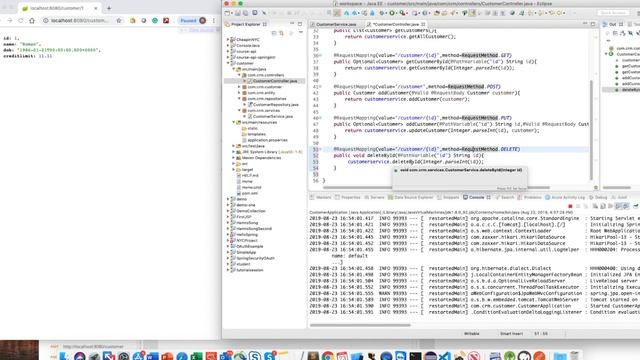Open the Properties tab
Screen dimensions: 640x360
[x=347, y=197]
